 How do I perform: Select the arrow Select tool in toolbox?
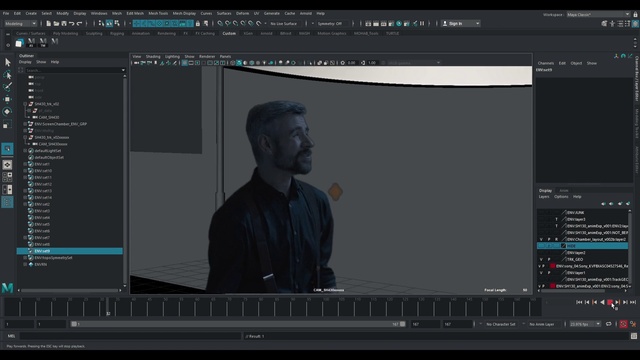coord(7,62)
